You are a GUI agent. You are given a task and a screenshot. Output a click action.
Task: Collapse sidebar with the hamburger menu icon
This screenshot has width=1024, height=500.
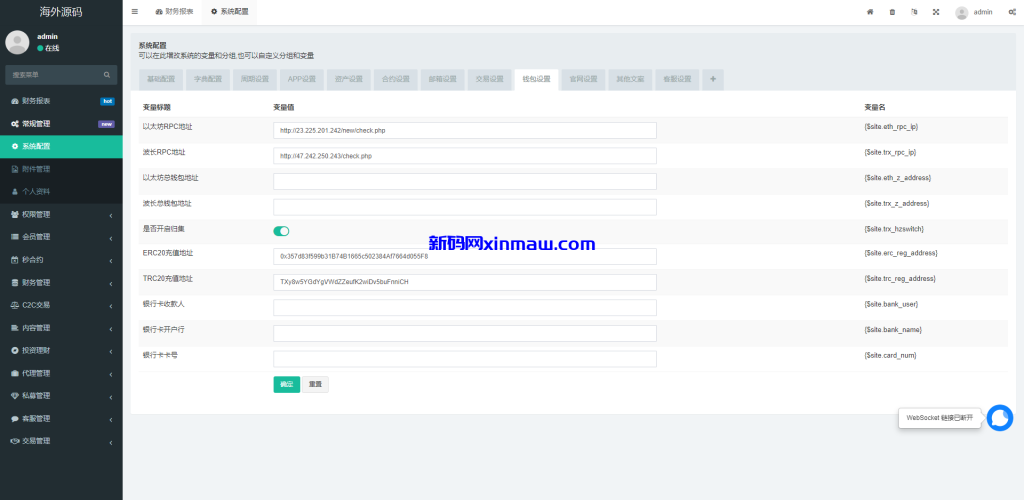[135, 12]
